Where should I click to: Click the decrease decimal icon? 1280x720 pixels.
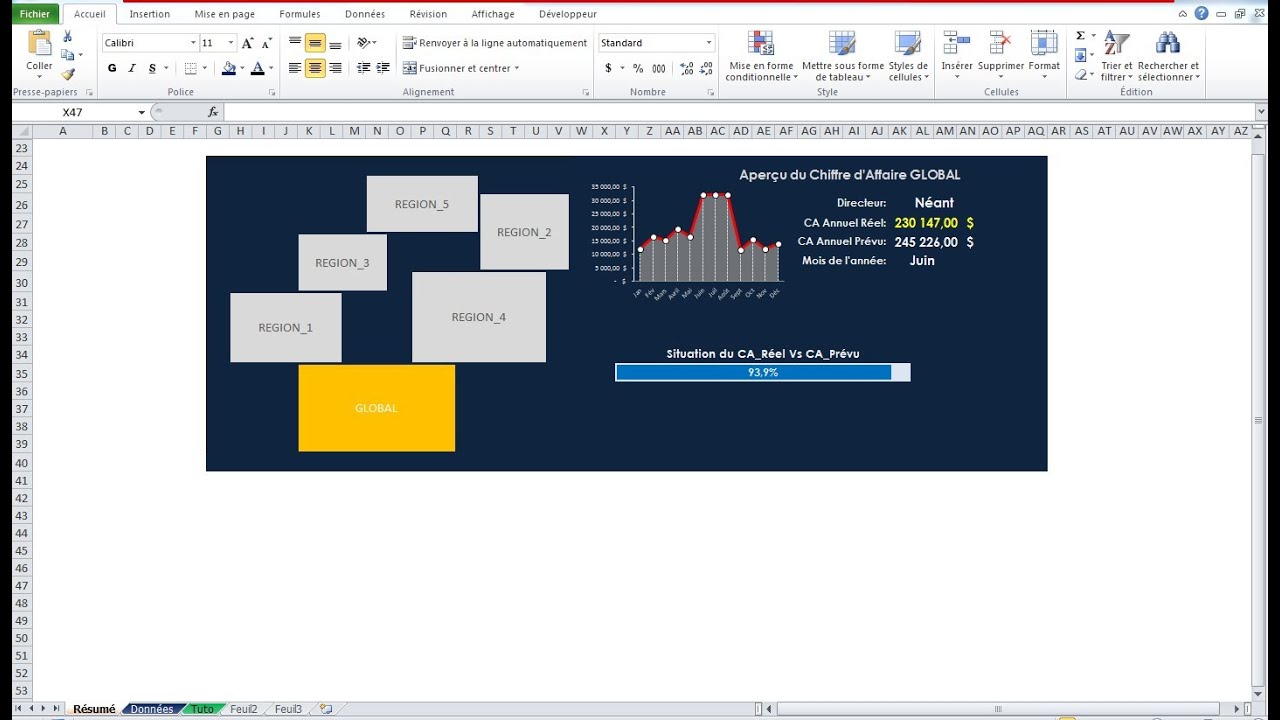[706, 68]
